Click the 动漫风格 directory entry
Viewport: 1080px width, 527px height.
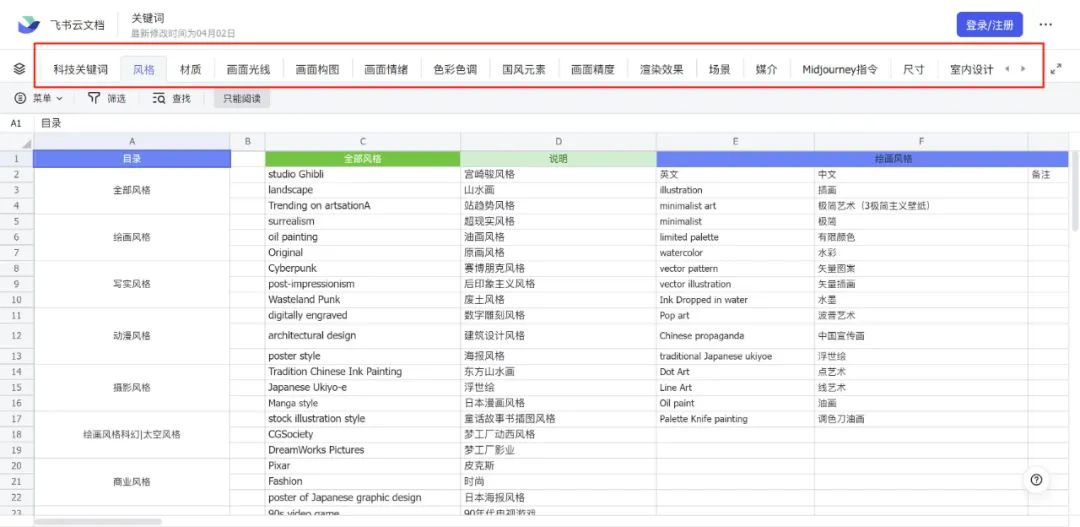(132, 335)
